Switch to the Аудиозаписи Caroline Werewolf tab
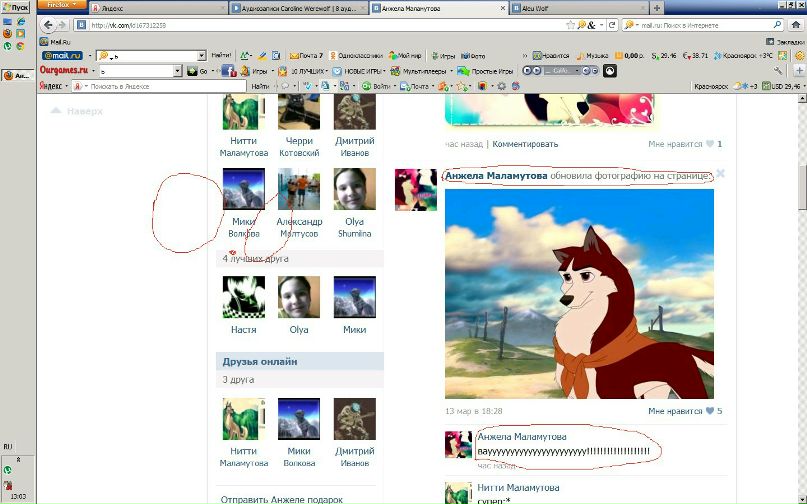This screenshot has width=807, height=504. tap(299, 8)
